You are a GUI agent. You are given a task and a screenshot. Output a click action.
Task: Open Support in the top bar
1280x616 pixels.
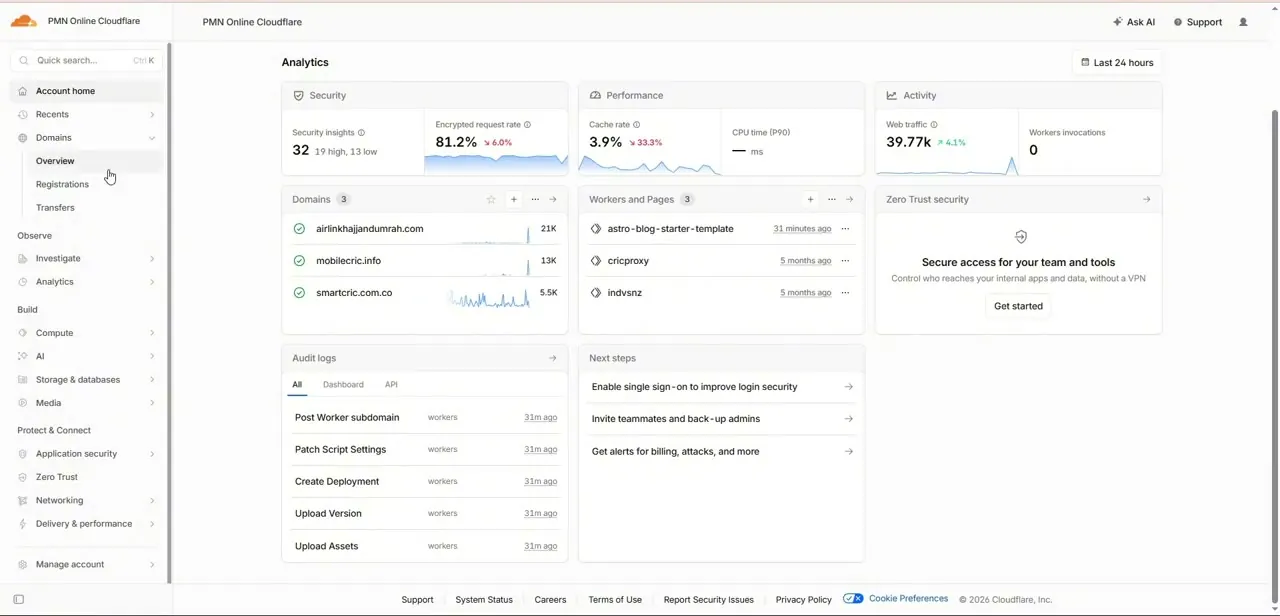coord(1198,22)
